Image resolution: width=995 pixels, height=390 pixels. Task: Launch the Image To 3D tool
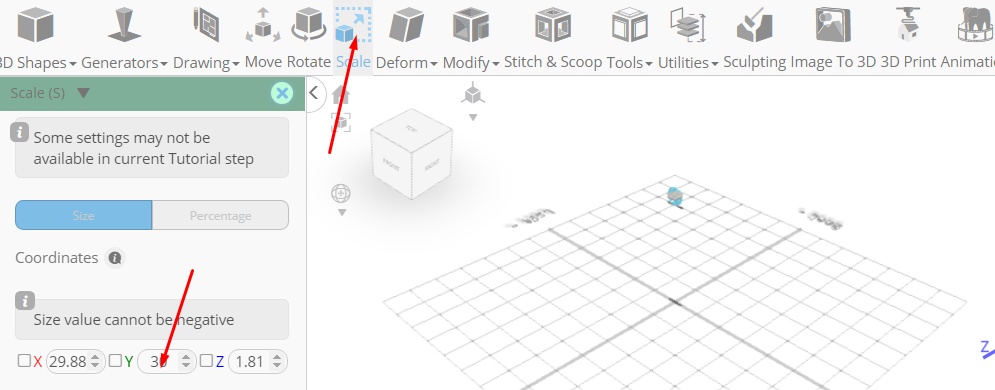tap(833, 26)
